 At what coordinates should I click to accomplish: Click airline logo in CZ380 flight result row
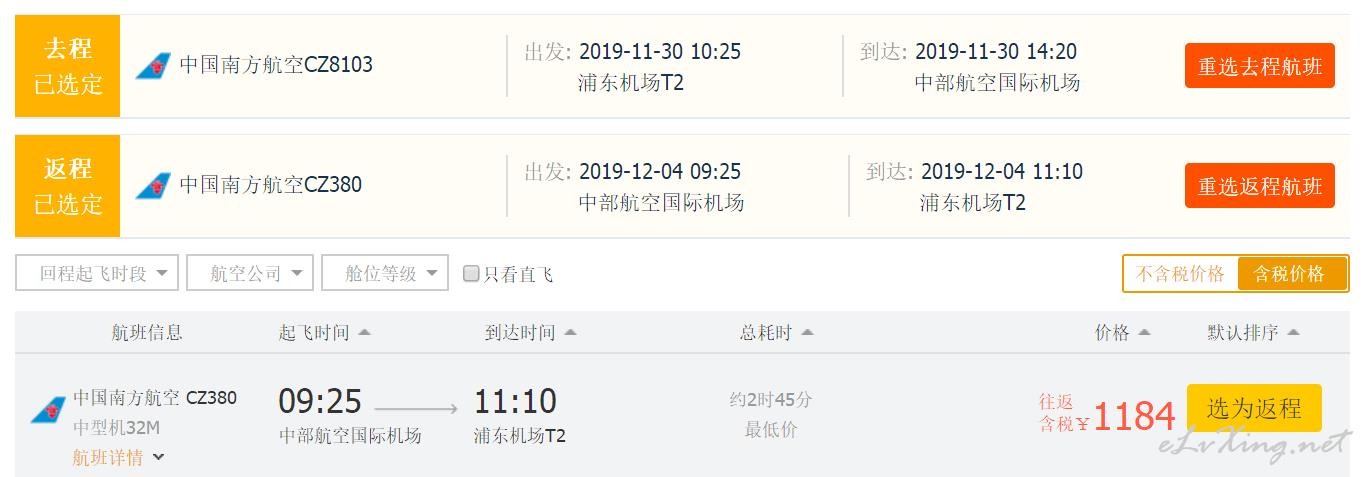pos(48,410)
